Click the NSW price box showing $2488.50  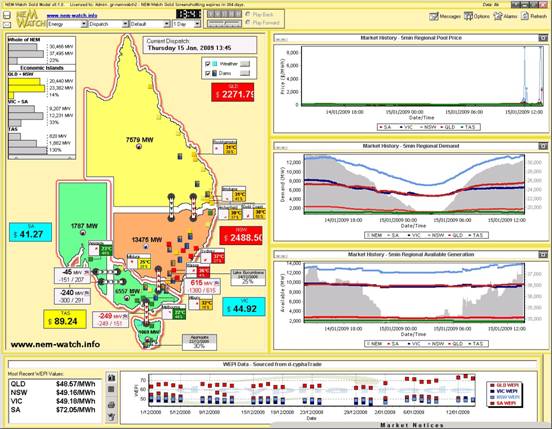coord(241,235)
